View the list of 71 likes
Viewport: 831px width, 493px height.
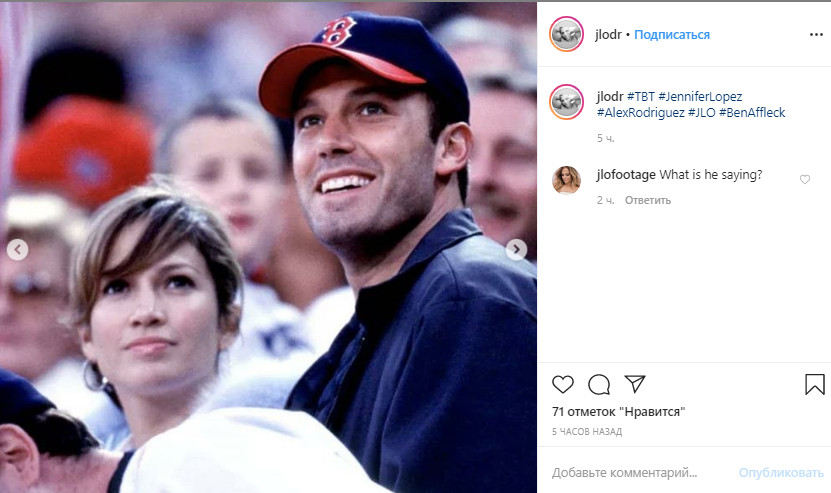click(x=611, y=411)
